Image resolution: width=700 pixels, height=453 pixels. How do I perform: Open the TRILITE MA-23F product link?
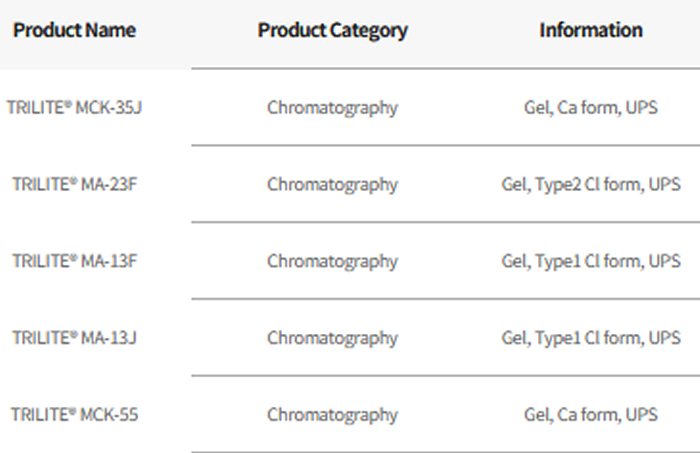click(x=74, y=184)
